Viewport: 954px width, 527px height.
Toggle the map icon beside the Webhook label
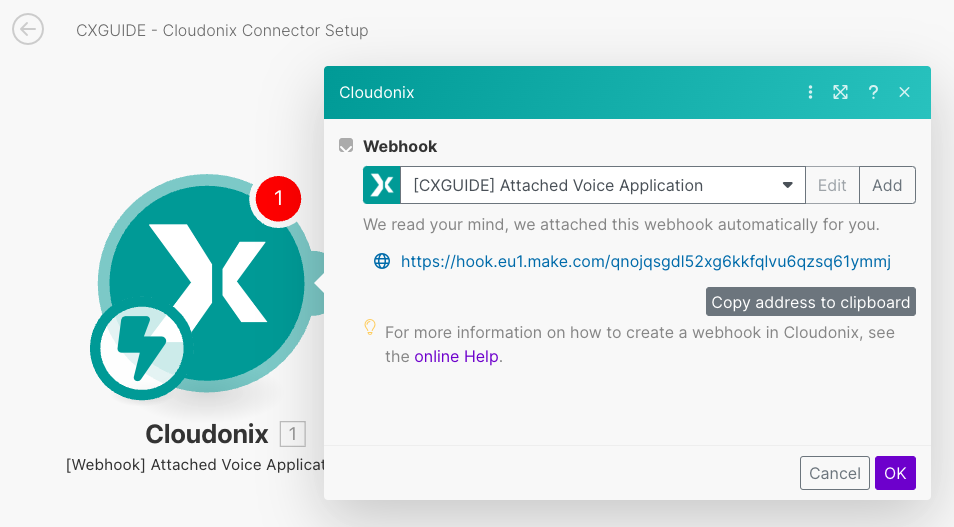[346, 146]
